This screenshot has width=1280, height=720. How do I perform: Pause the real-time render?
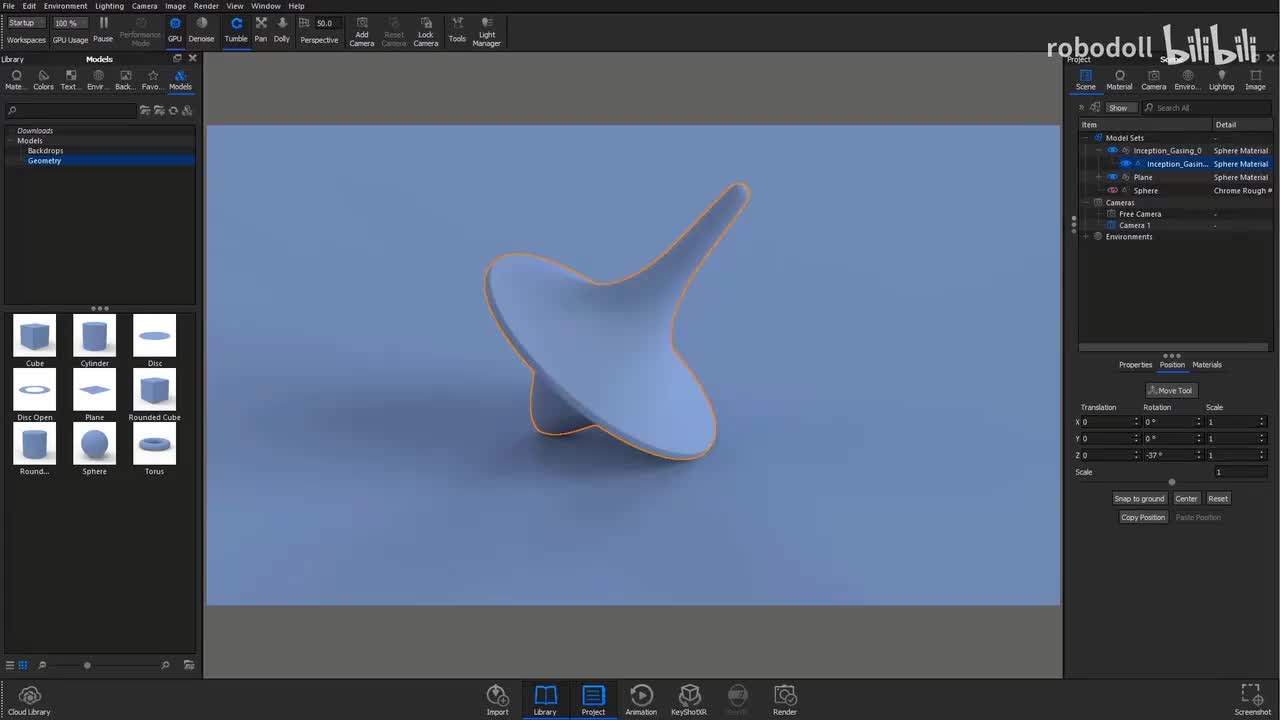[x=103, y=29]
